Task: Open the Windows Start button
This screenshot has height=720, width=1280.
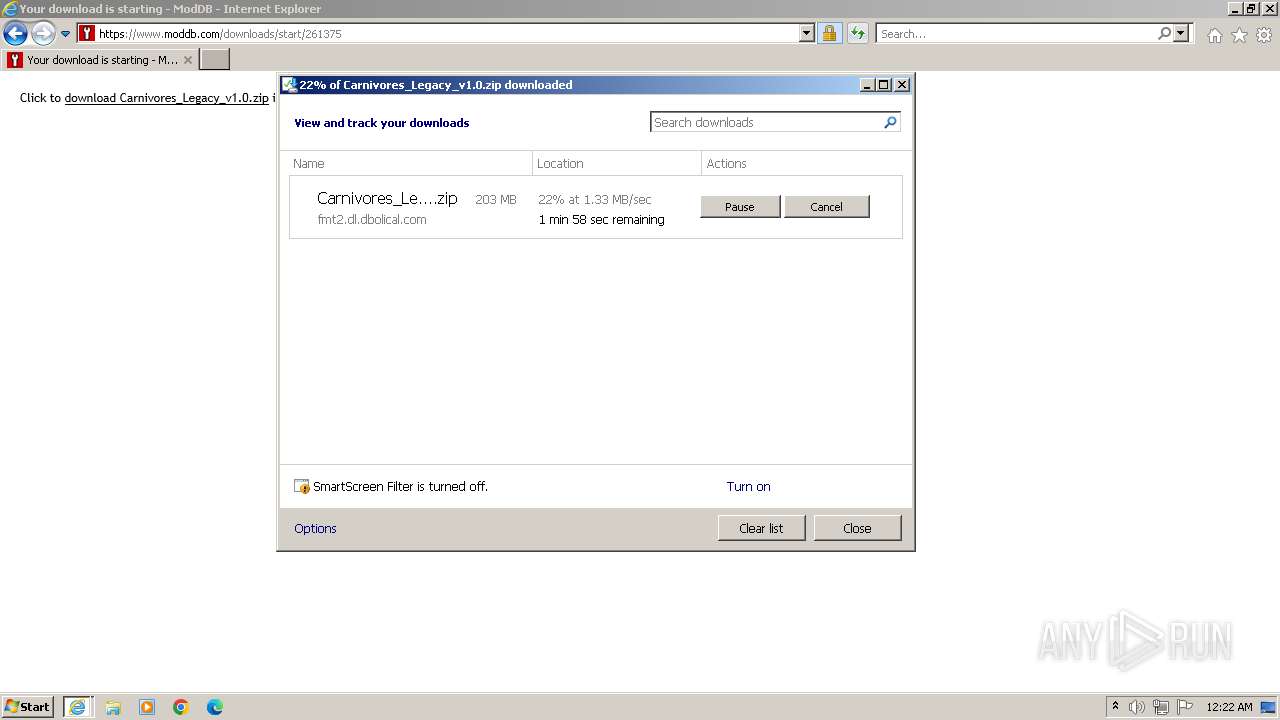Action: tap(27, 707)
